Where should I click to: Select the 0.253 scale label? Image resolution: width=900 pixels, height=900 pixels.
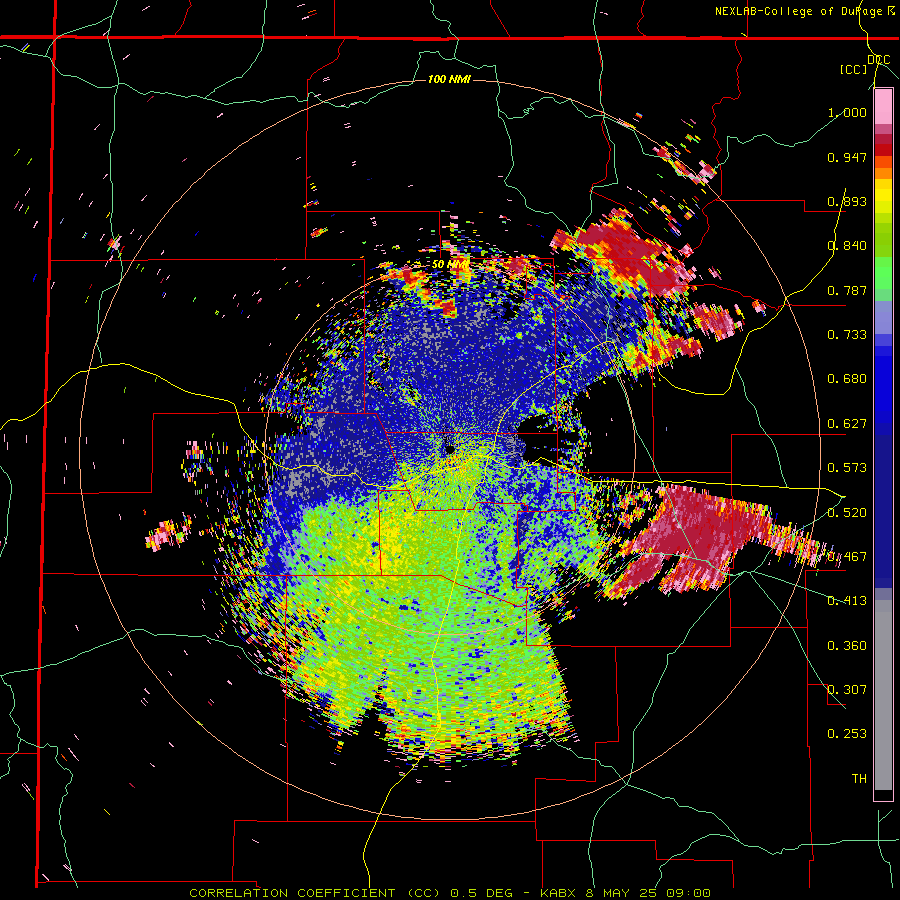point(847,734)
